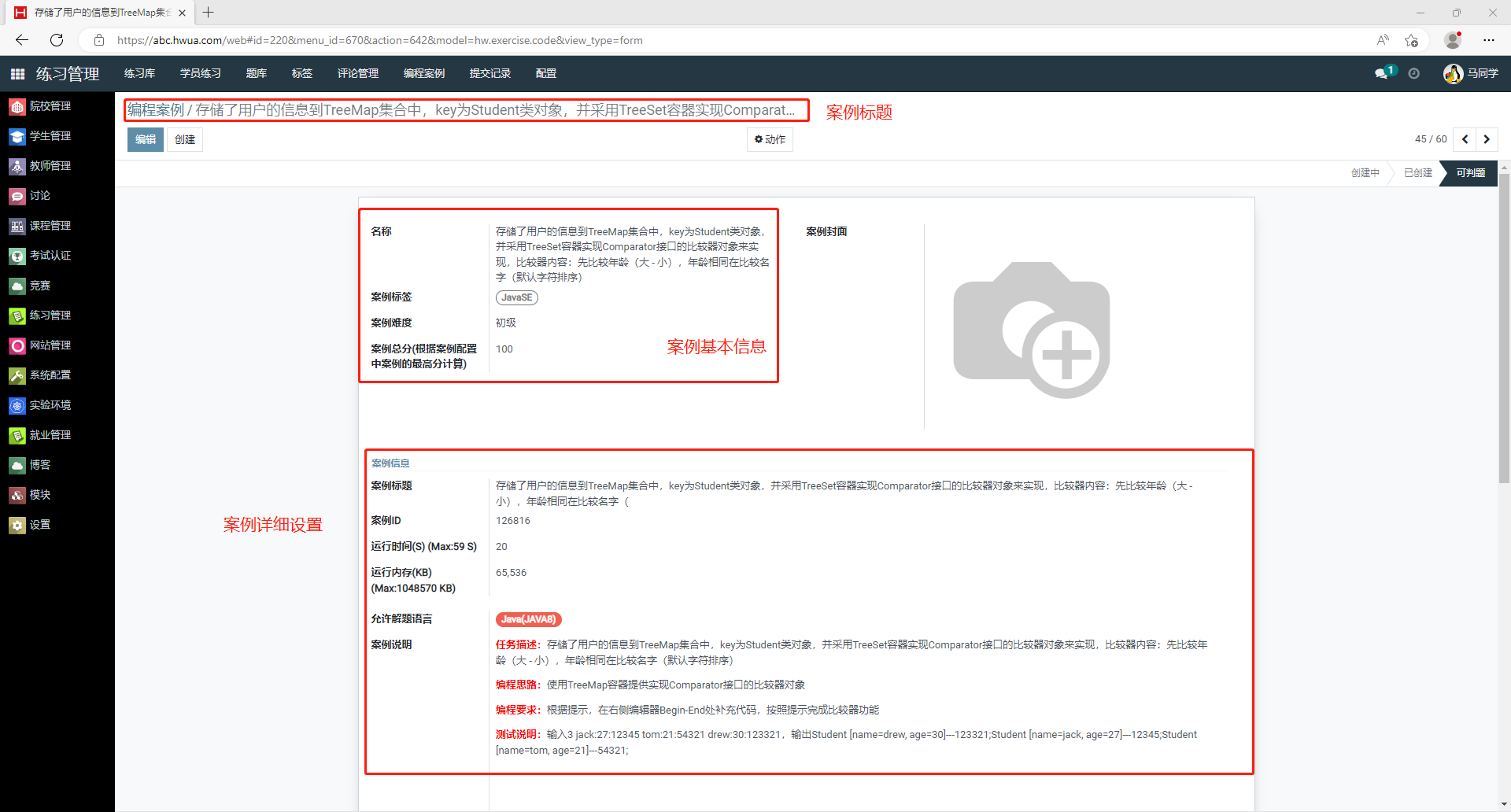Click the 案例ID value 126816
Viewport: 1511px width, 812px height.
[513, 521]
